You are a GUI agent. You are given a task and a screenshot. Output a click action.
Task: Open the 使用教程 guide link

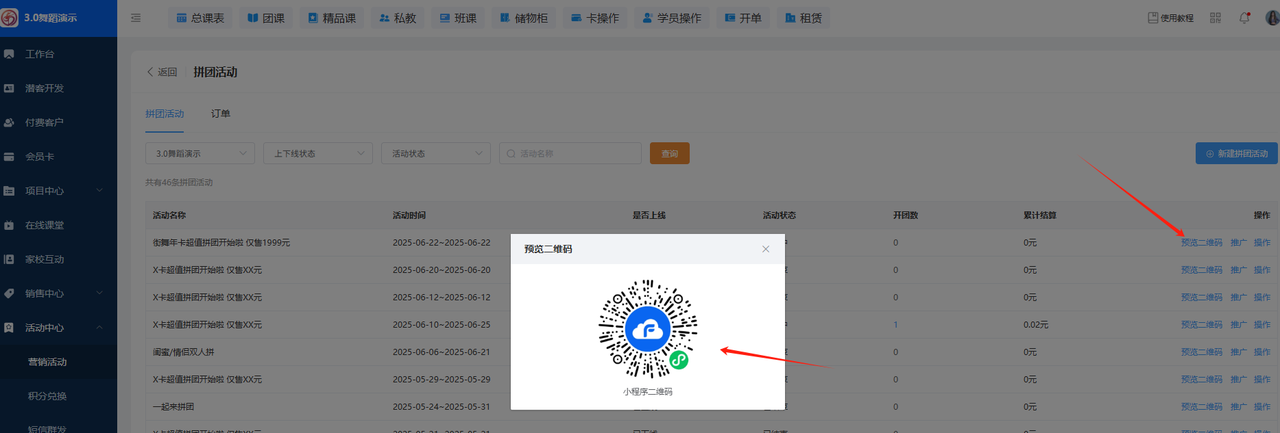click(x=1170, y=18)
